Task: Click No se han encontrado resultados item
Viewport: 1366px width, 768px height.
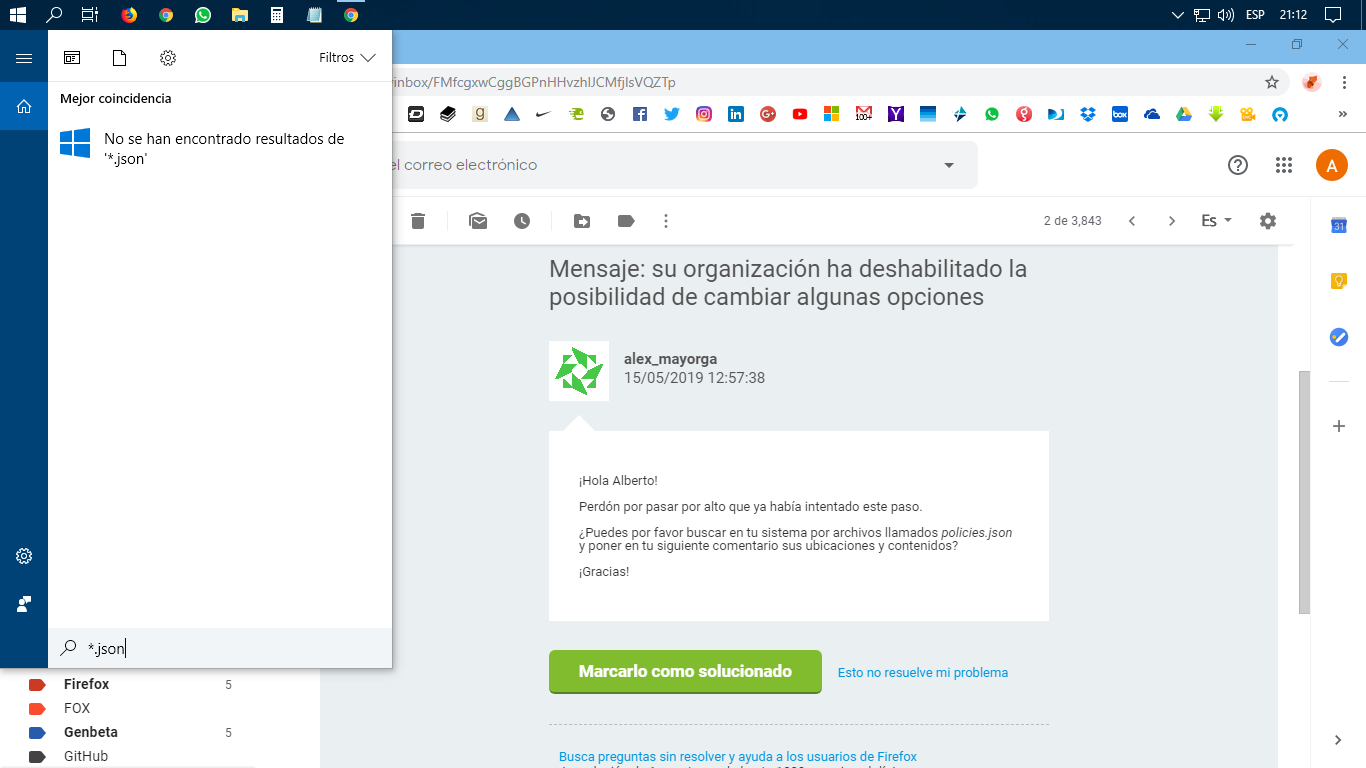Action: [220, 148]
